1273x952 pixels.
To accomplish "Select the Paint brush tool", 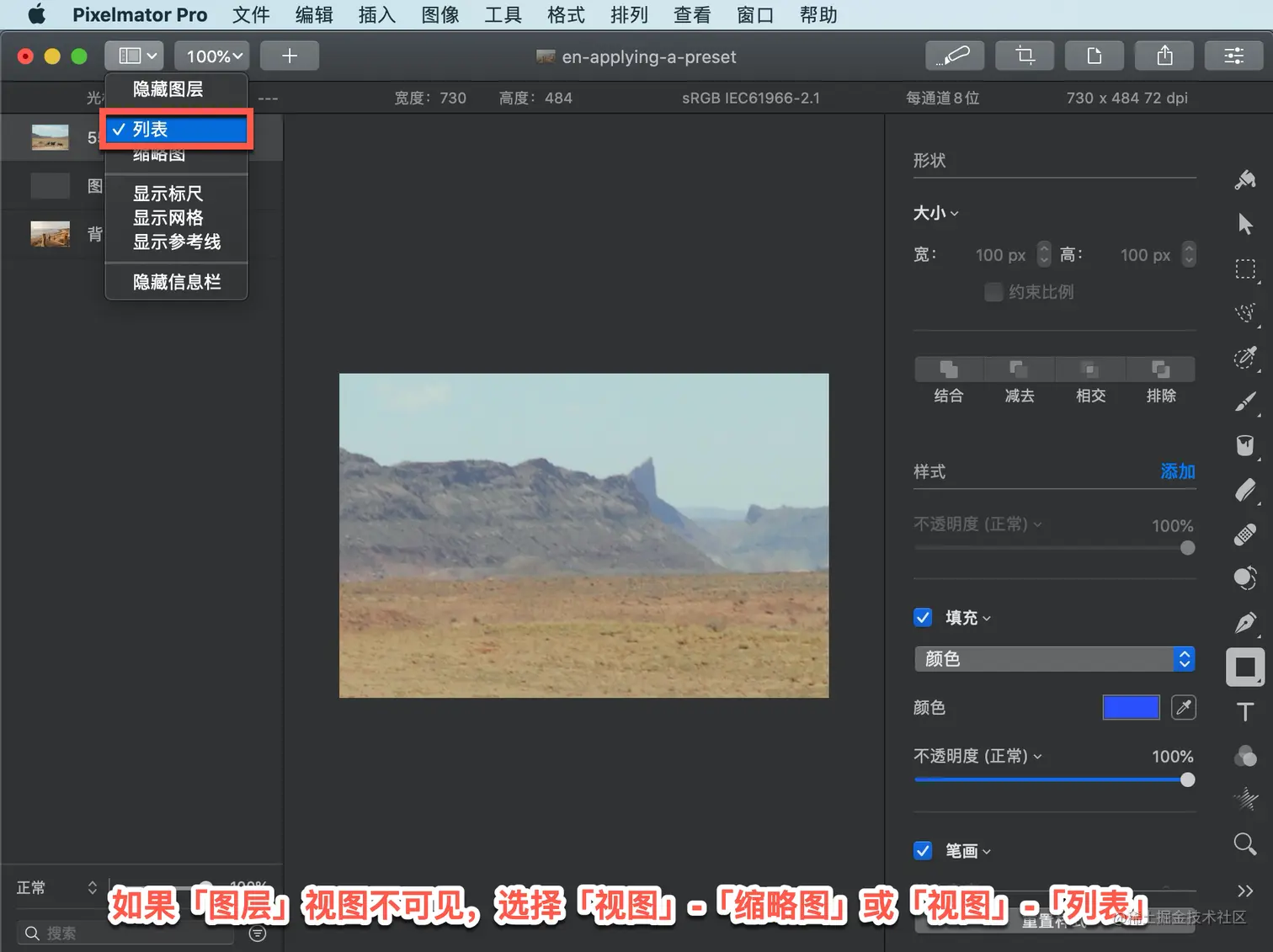I will tap(1245, 402).
